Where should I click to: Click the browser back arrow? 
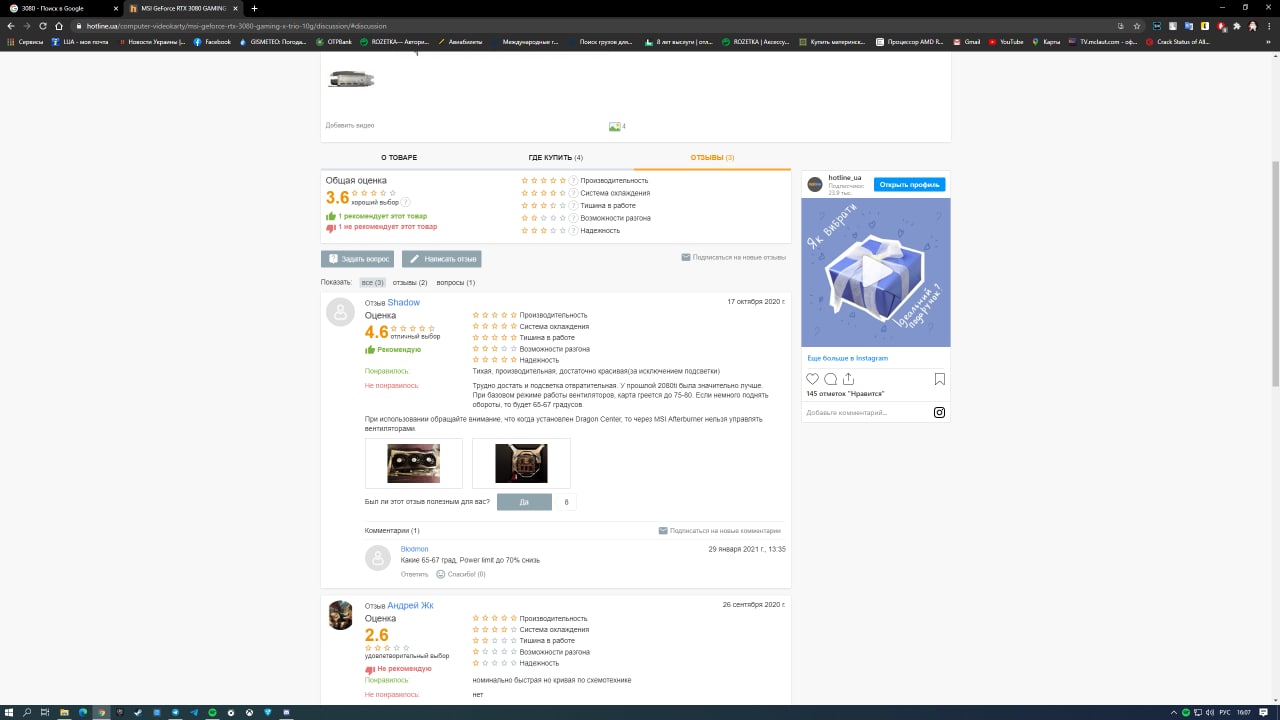(11, 26)
